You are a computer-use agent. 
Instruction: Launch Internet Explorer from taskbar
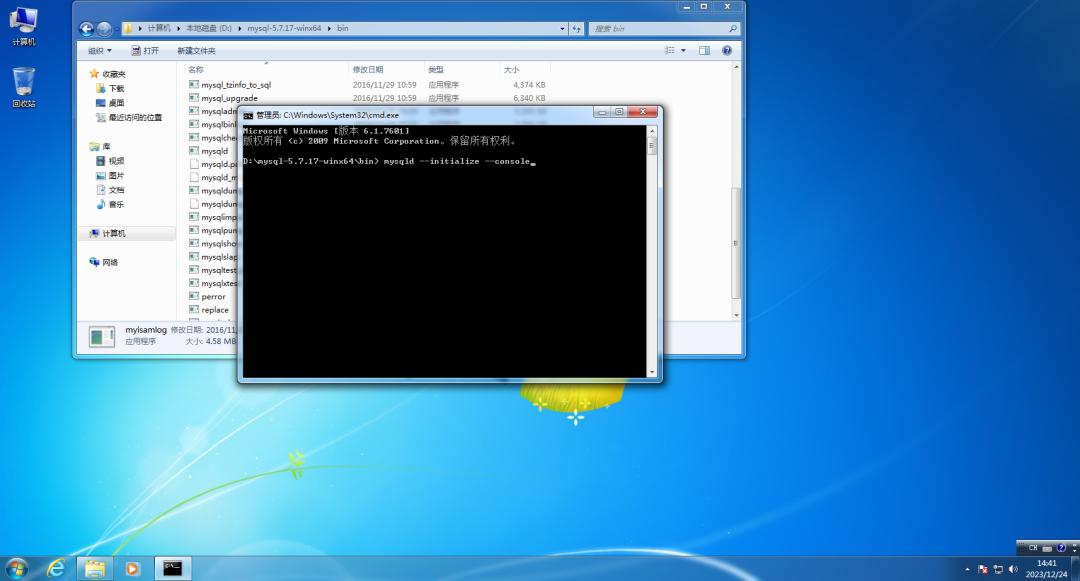pyautogui.click(x=56, y=569)
